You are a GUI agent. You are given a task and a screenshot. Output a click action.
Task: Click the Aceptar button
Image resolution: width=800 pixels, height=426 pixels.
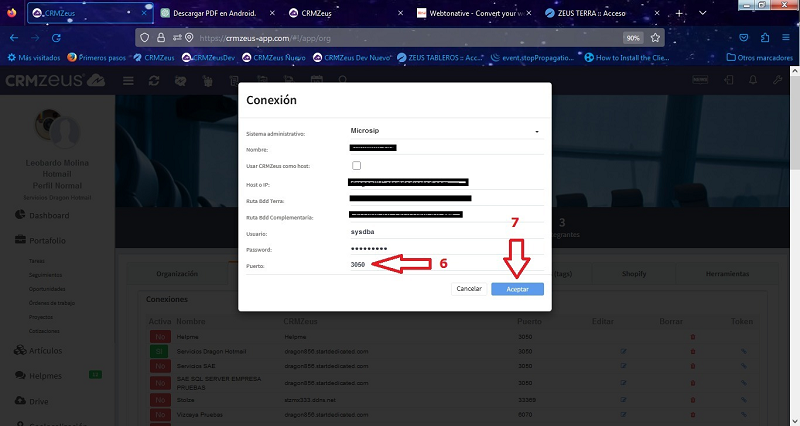pos(517,288)
